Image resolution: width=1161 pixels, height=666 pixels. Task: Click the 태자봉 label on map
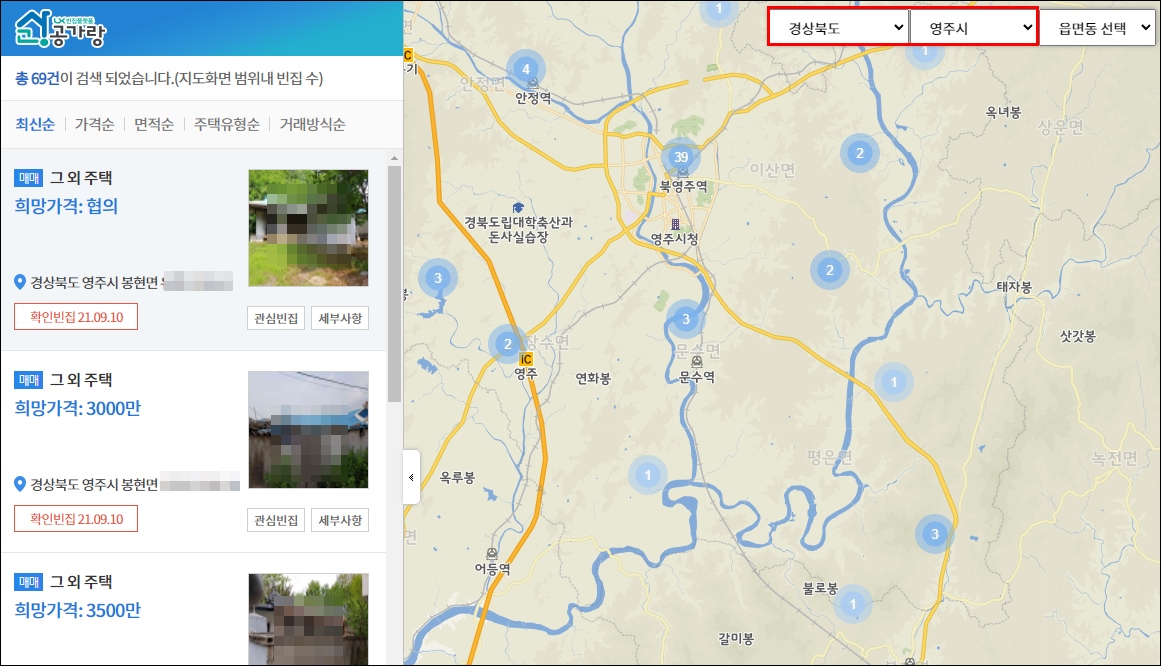pos(1014,287)
